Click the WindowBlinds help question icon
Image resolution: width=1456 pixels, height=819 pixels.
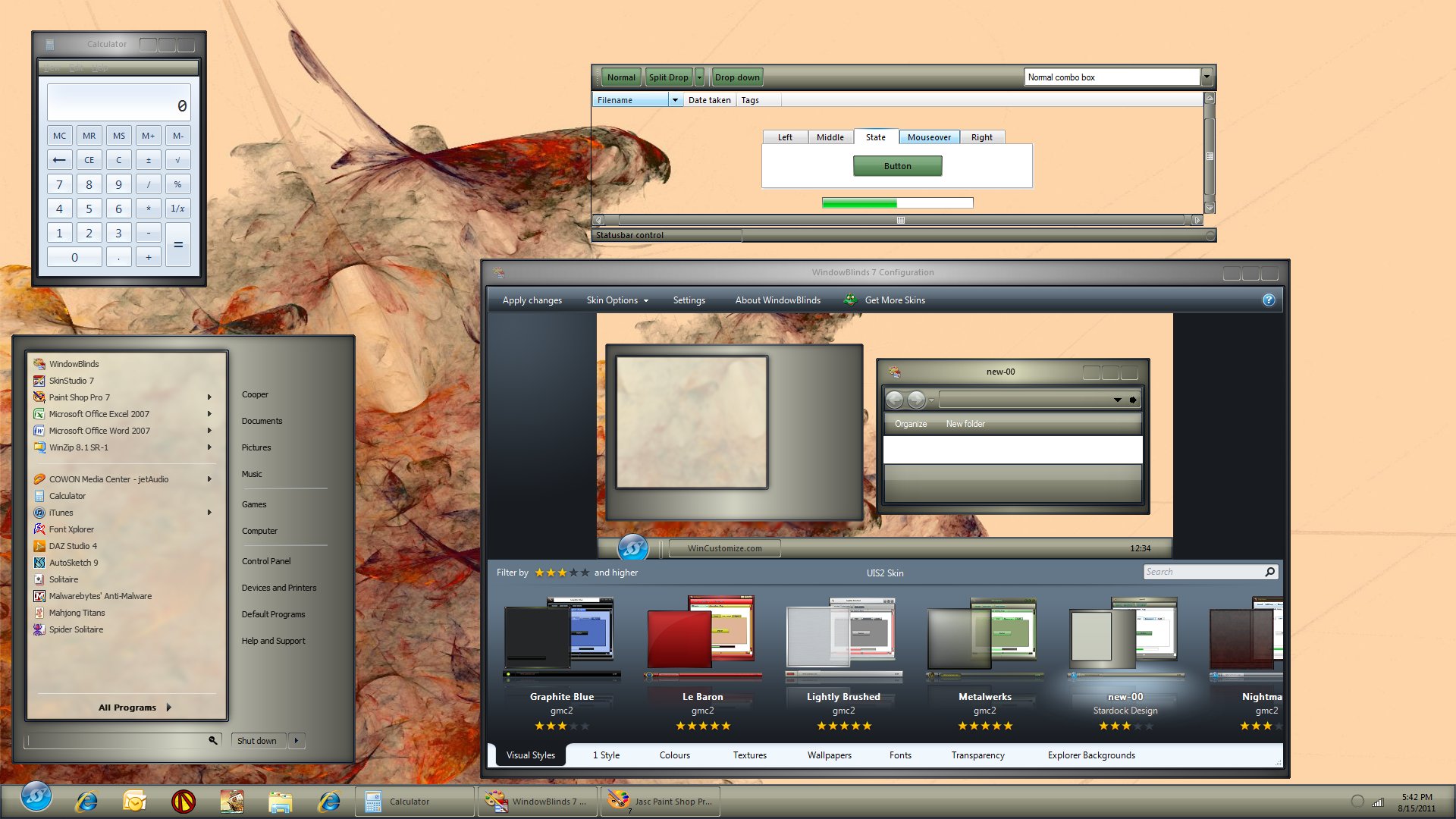(1269, 300)
